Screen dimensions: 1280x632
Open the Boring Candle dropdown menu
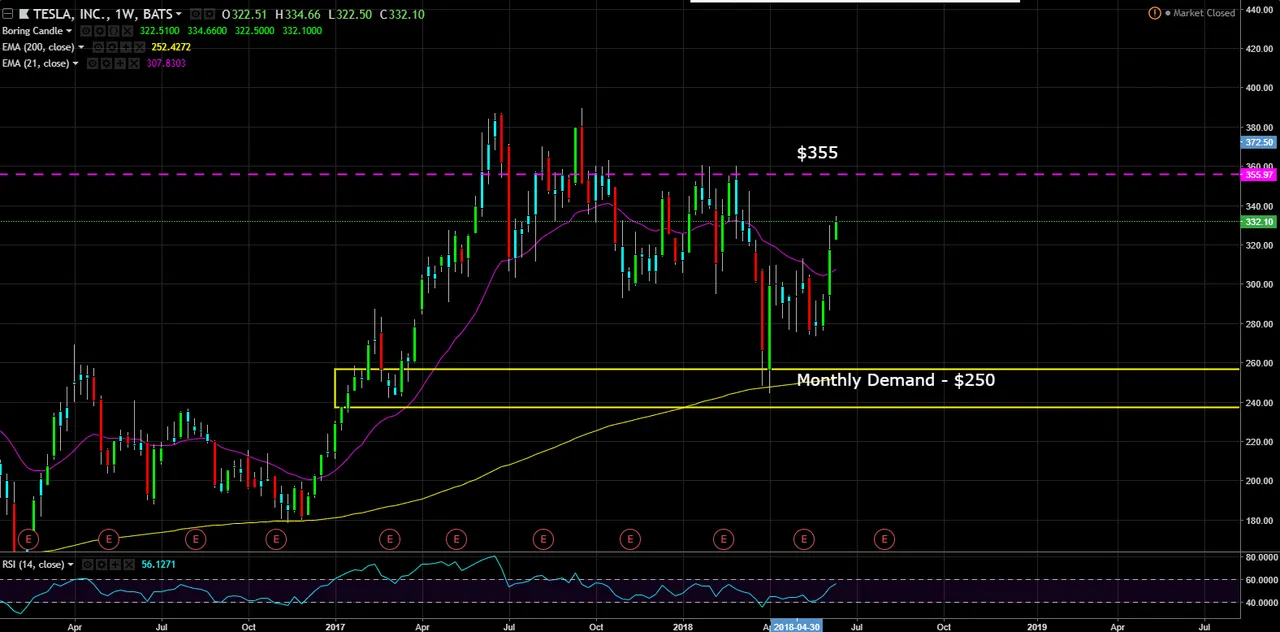[x=69, y=31]
